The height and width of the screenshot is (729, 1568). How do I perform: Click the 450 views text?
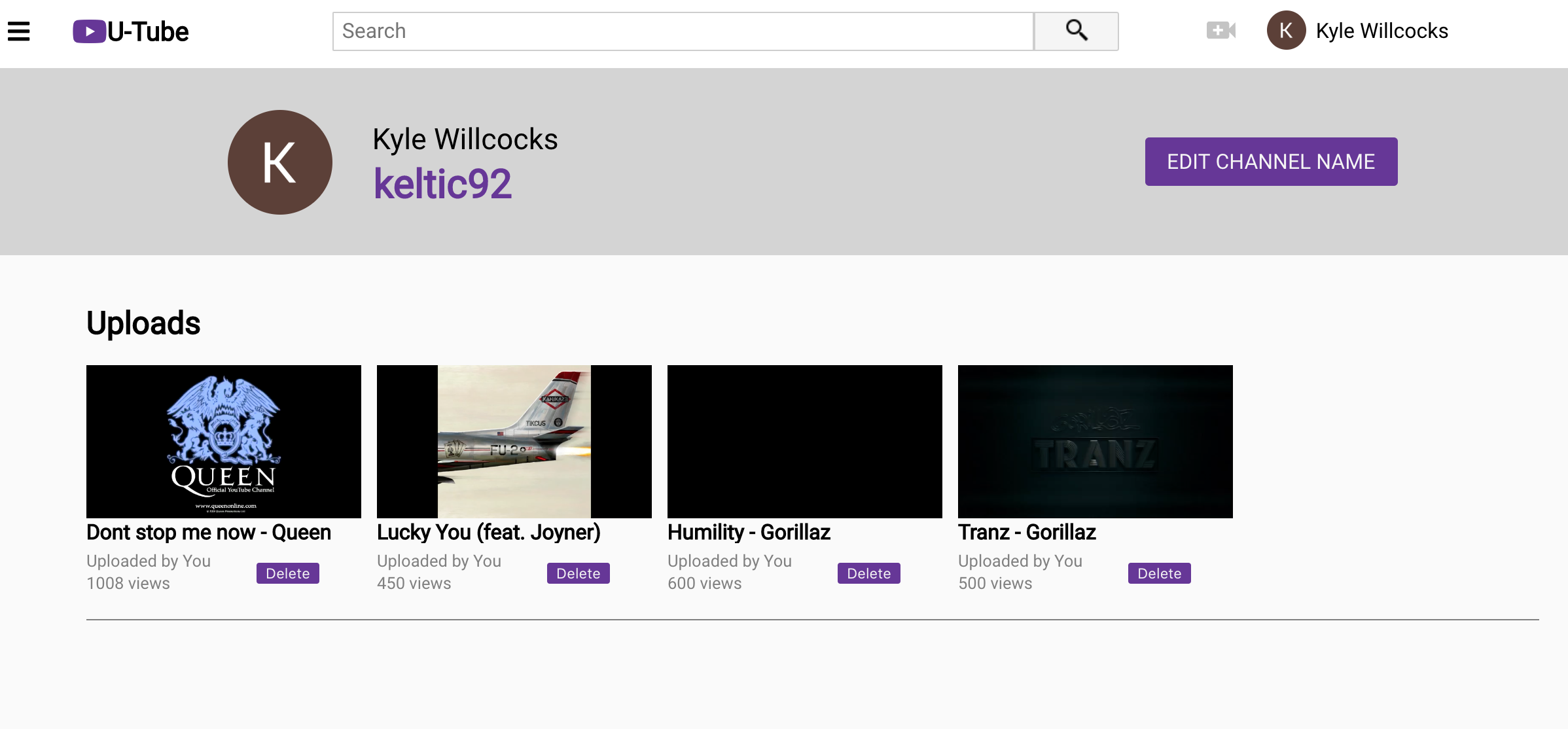(x=414, y=583)
